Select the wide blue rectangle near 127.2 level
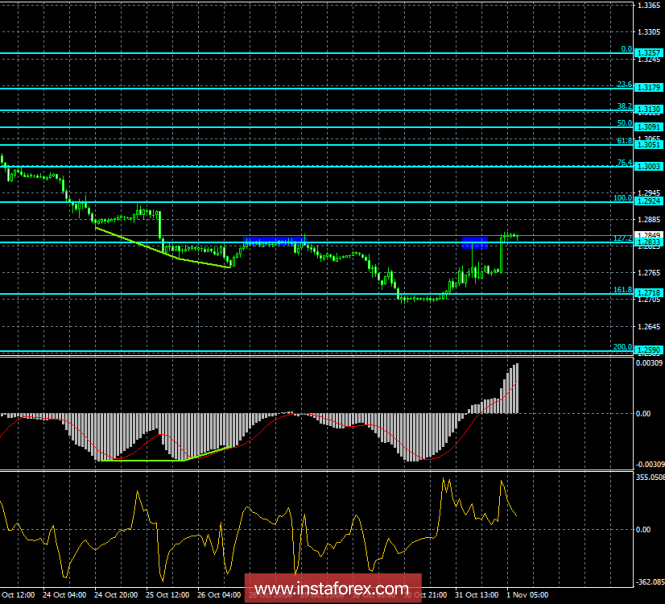665x604 pixels. pos(274,240)
